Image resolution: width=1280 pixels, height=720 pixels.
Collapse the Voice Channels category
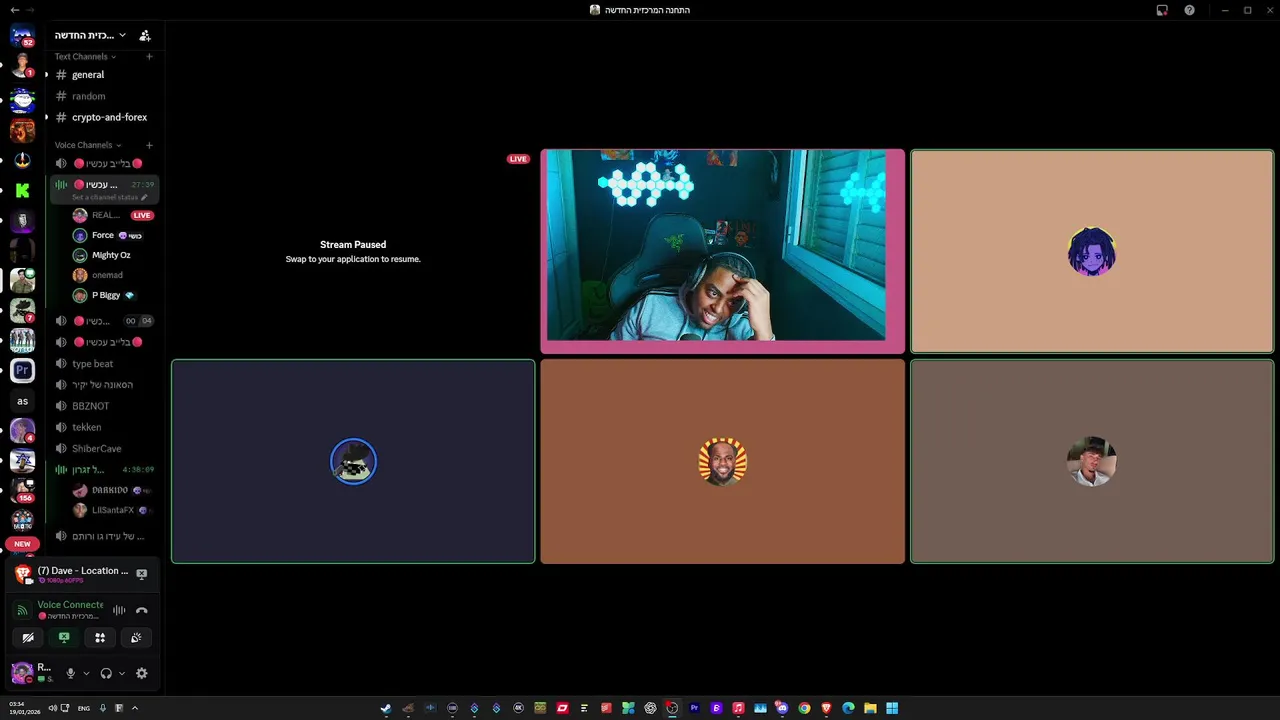(88, 145)
